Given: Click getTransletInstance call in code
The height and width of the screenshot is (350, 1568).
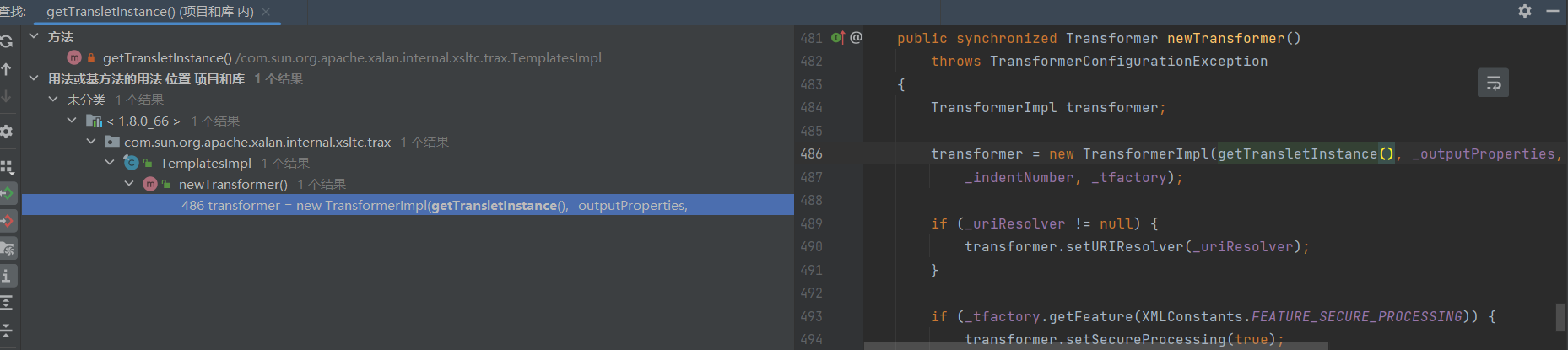Looking at the screenshot, I should (x=1297, y=153).
